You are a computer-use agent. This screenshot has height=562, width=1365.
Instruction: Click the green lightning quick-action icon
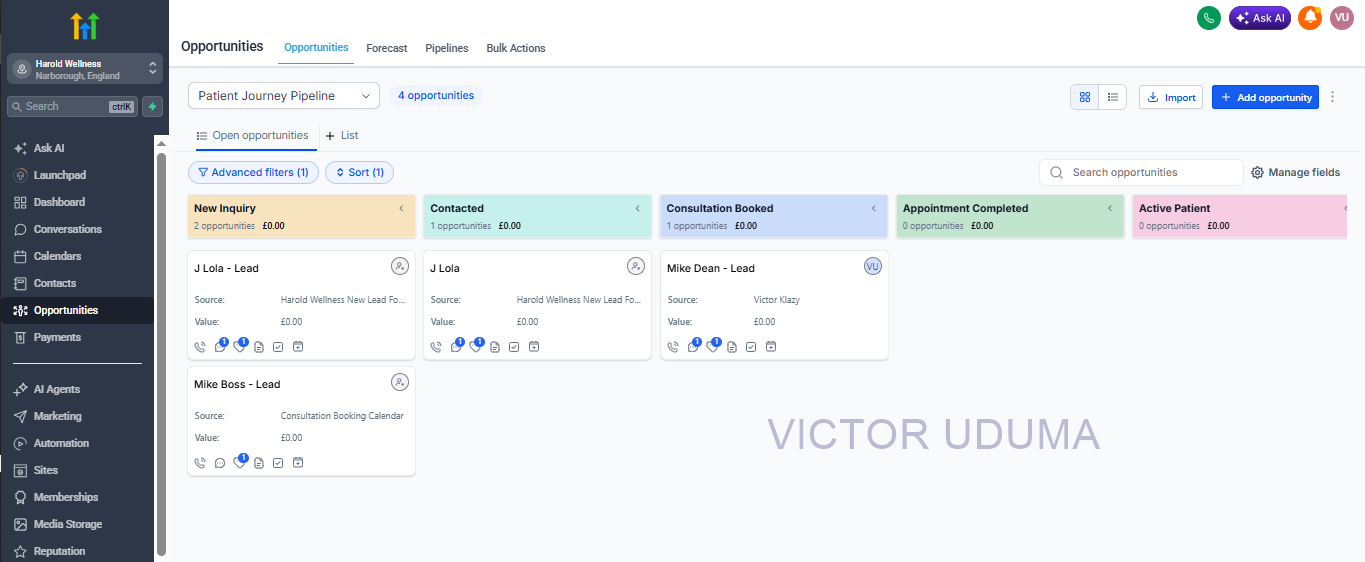(153, 106)
